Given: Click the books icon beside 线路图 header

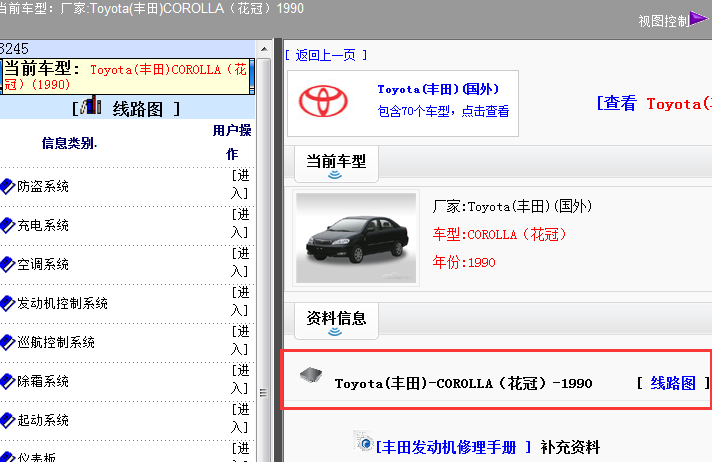Looking at the screenshot, I should point(91,105).
